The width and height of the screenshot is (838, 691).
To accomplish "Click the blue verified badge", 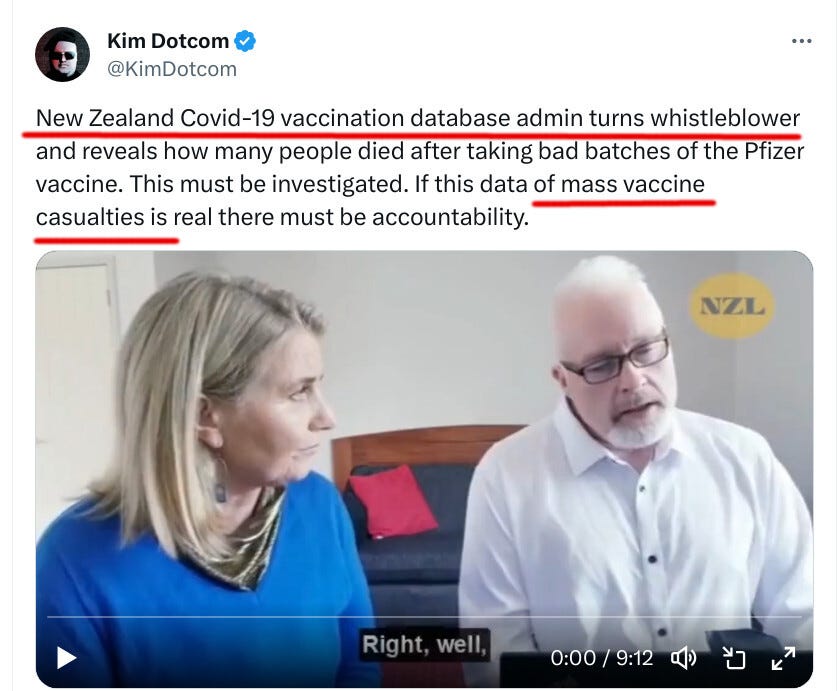I will click(x=245, y=41).
